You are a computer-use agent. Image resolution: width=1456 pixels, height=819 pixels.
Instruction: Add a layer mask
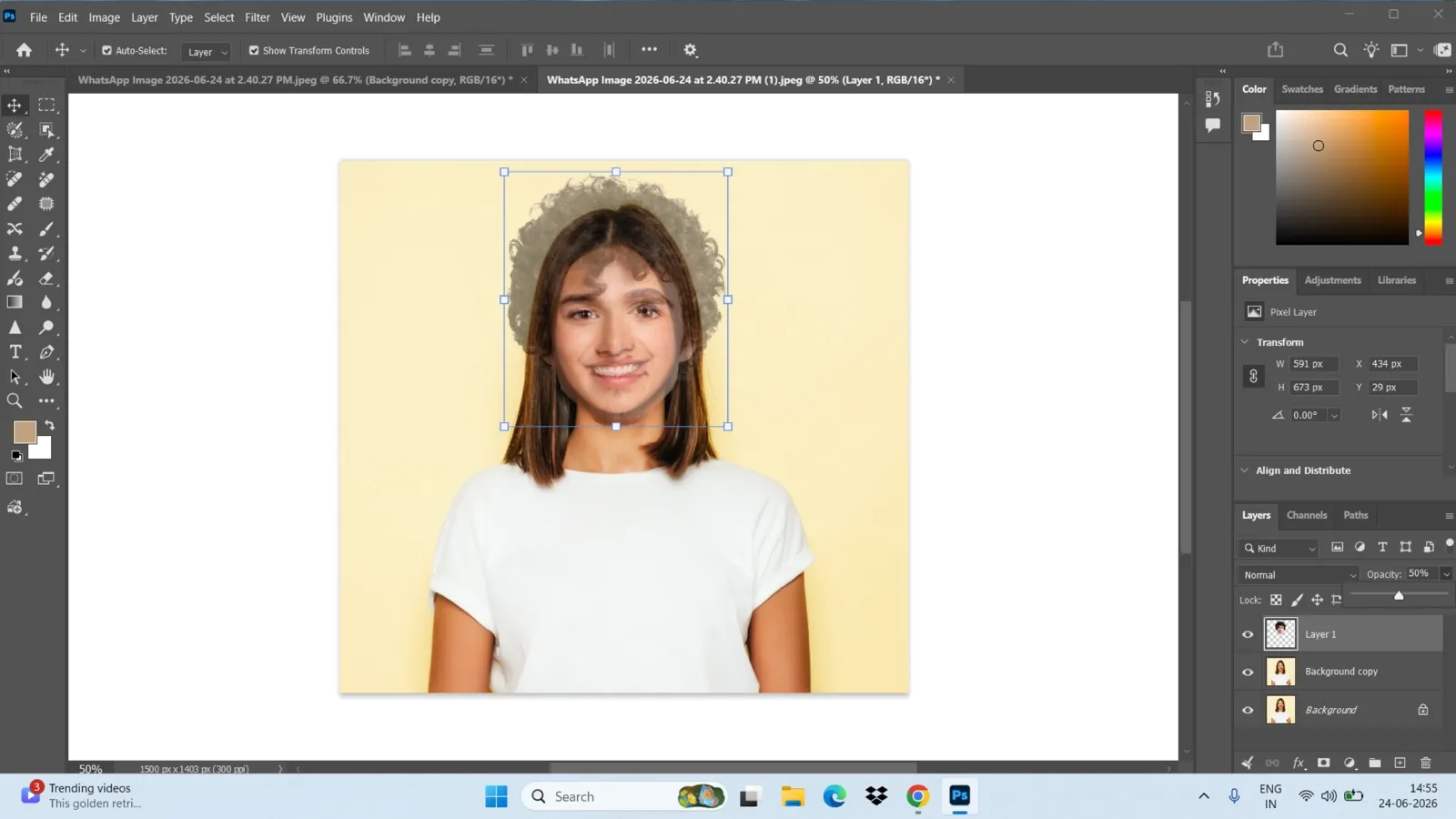click(x=1324, y=763)
